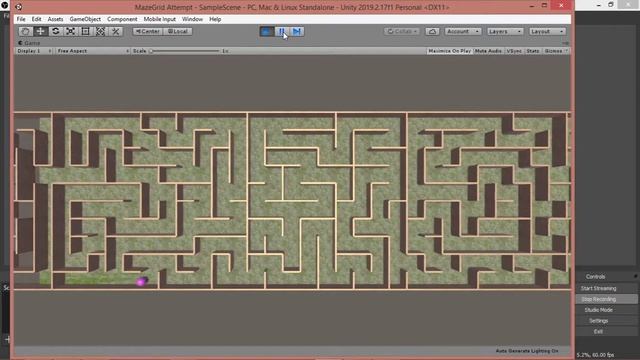Open the Help menu
Viewport: 640px width, 360px height.
pyautogui.click(x=215, y=19)
